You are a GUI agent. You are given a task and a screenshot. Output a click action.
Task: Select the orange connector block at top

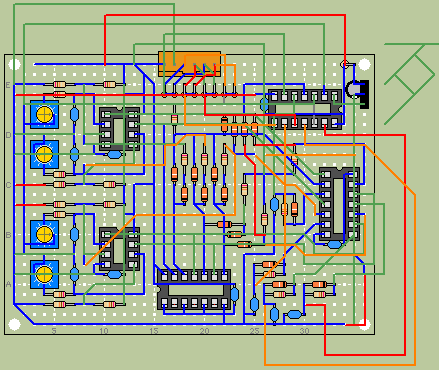coord(189,64)
